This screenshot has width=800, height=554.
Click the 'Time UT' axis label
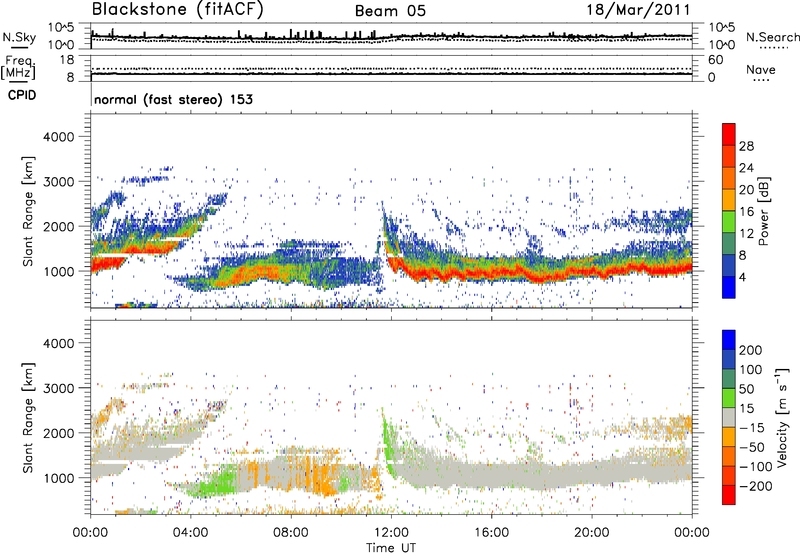coord(391,548)
